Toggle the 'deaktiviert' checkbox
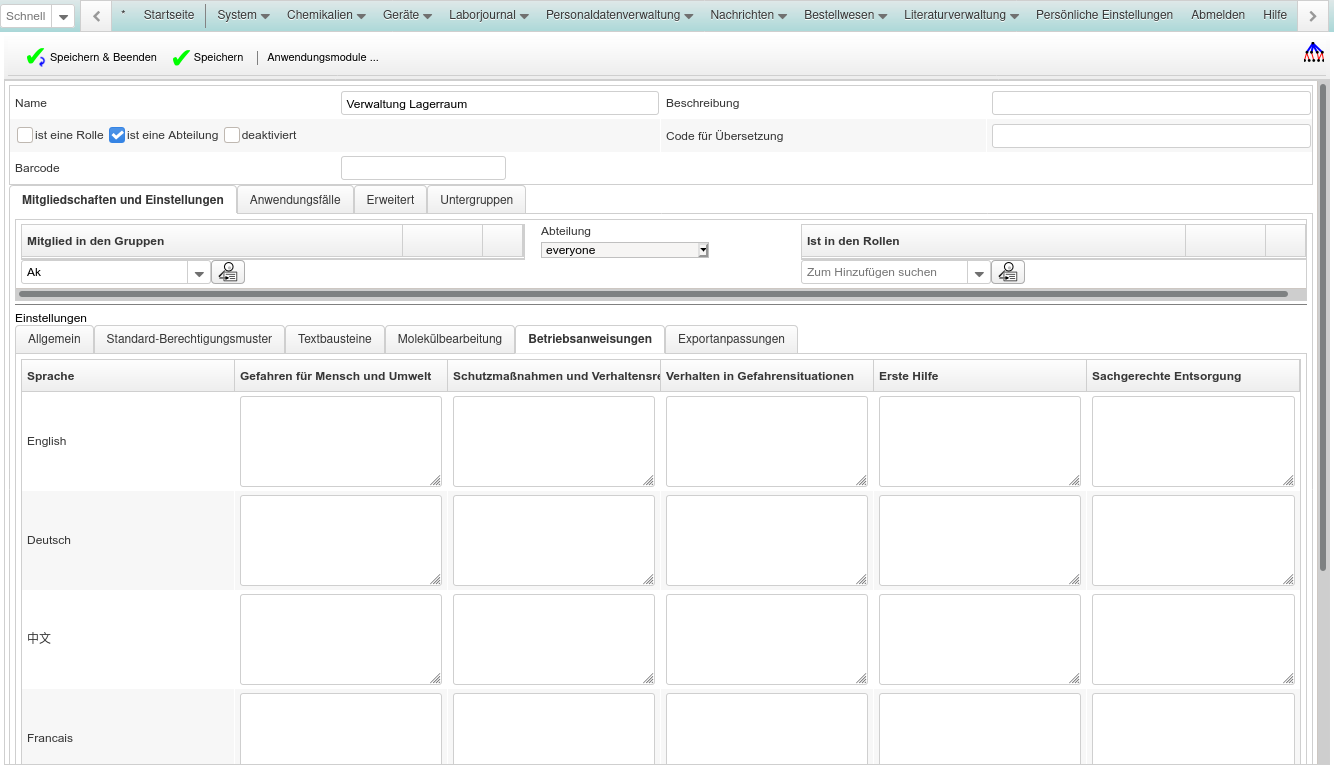The image size is (1334, 769). (x=232, y=135)
